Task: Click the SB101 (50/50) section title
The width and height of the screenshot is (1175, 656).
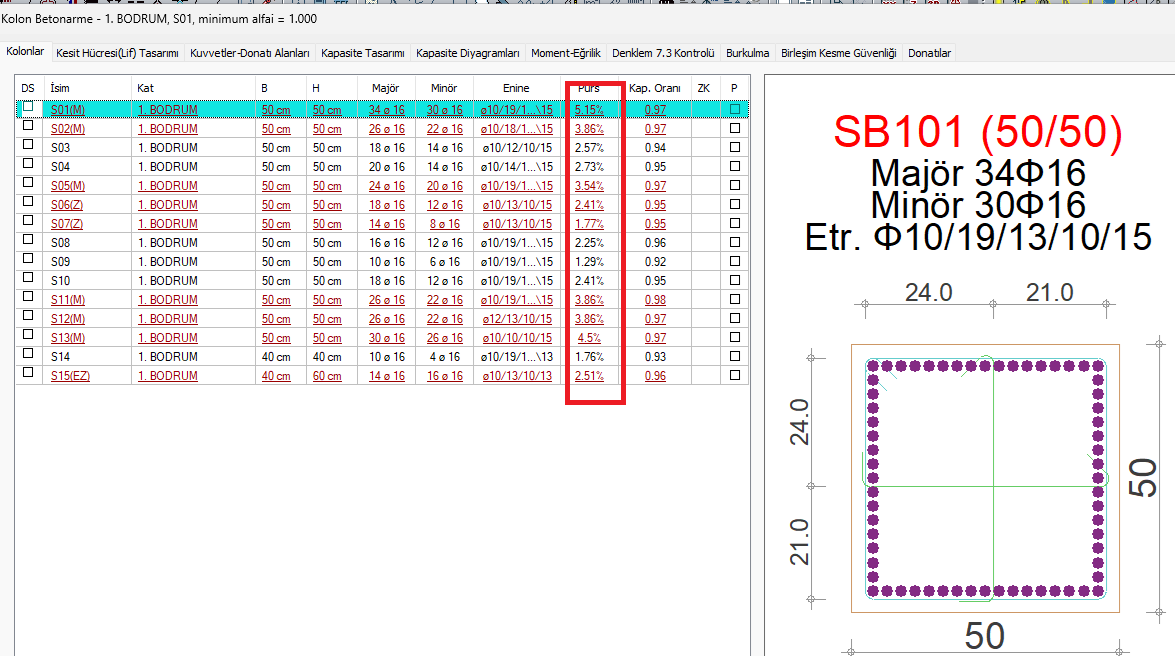Action: point(978,132)
